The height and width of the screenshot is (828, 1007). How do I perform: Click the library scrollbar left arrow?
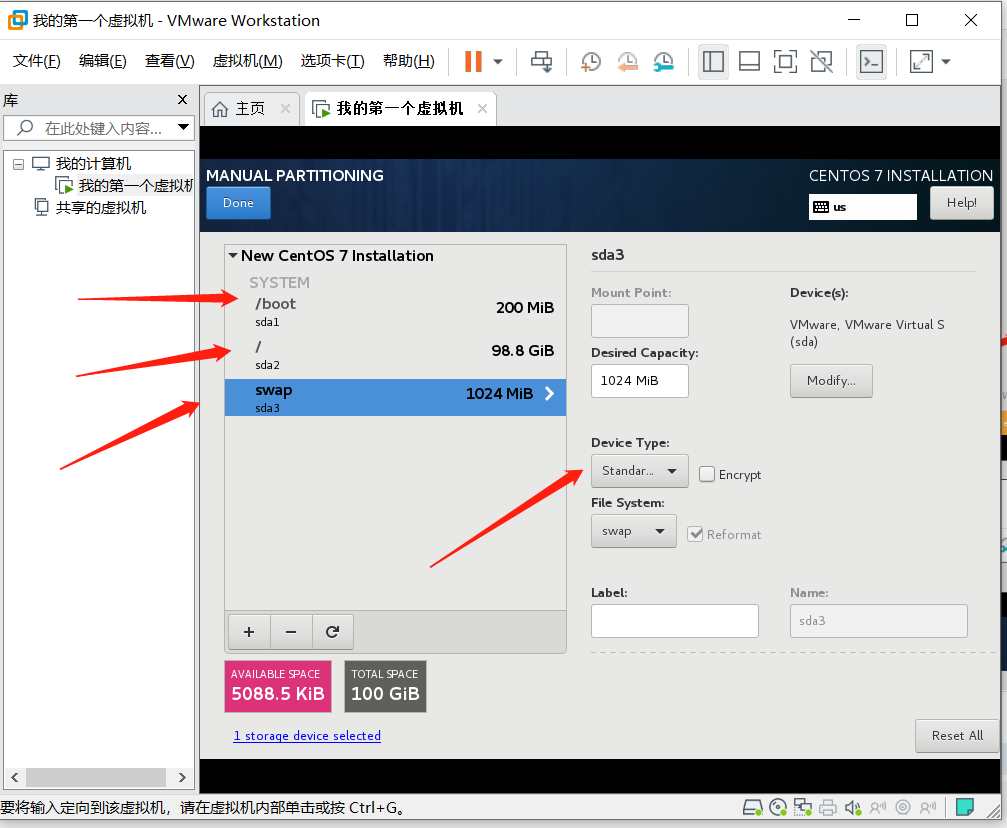pyautogui.click(x=15, y=777)
